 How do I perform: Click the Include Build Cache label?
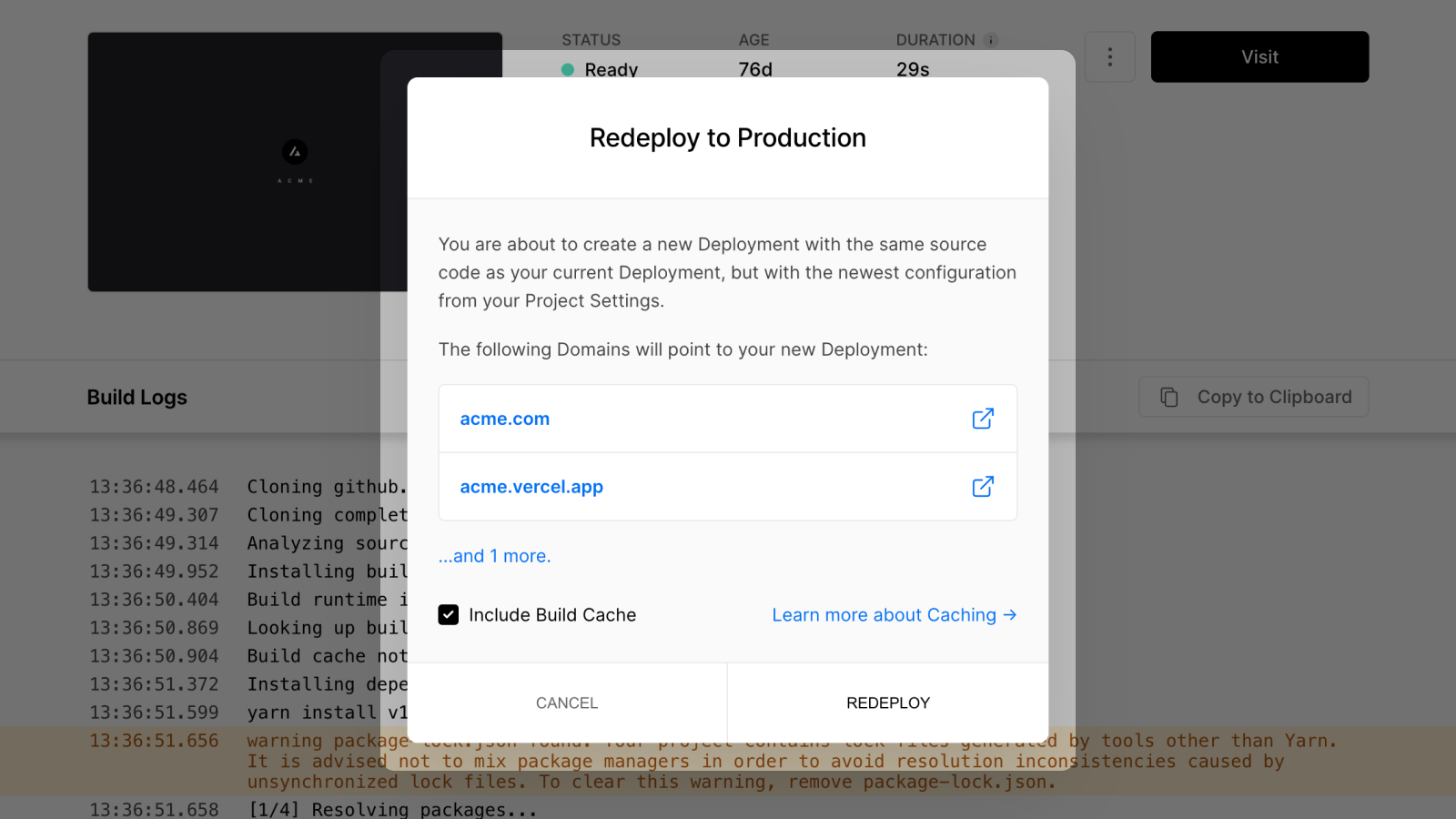[x=552, y=615]
